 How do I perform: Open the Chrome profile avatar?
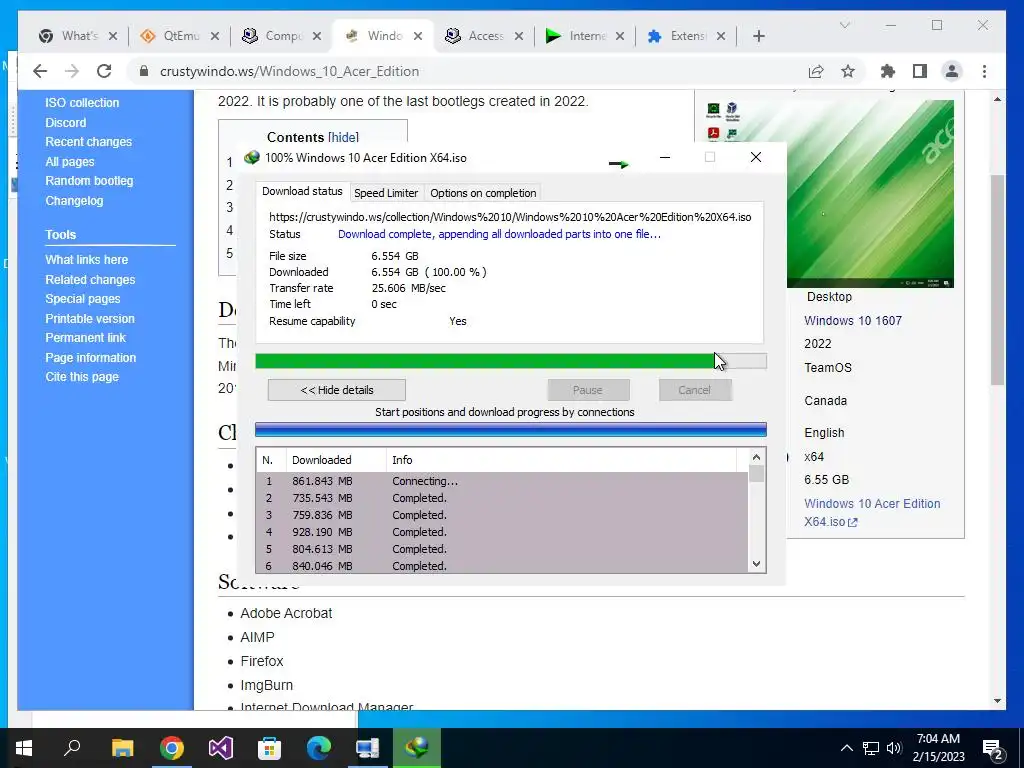[x=952, y=71]
